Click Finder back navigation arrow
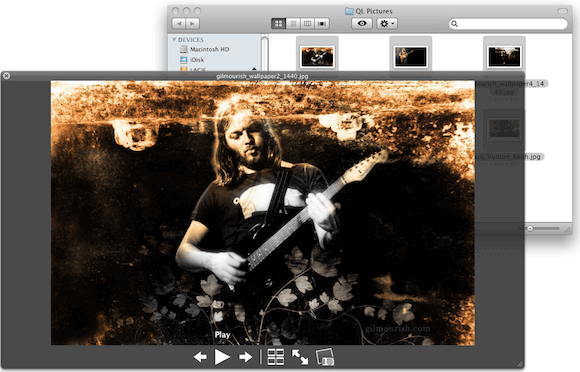580x372 pixels. (179, 24)
